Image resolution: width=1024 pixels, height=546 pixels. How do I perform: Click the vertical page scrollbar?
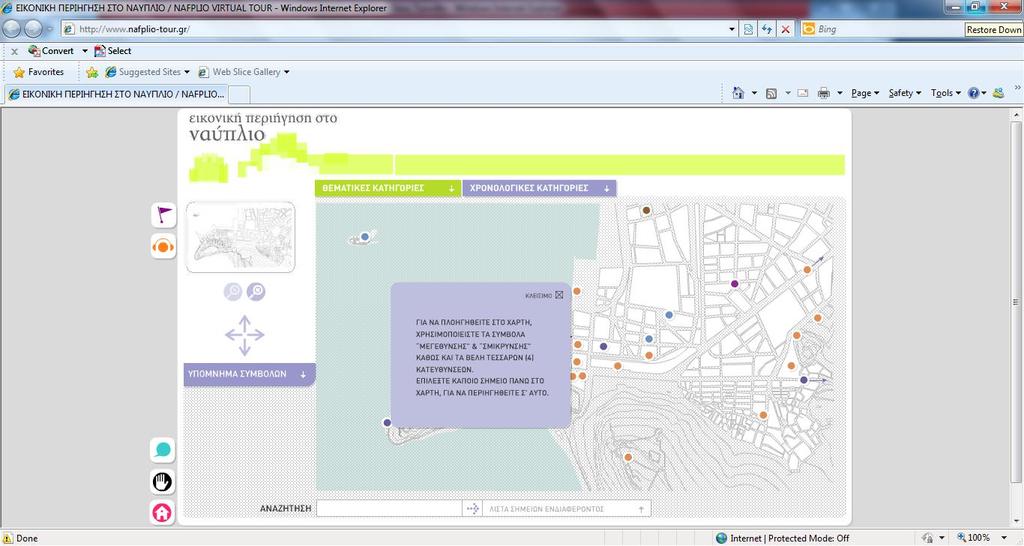coord(1016,302)
